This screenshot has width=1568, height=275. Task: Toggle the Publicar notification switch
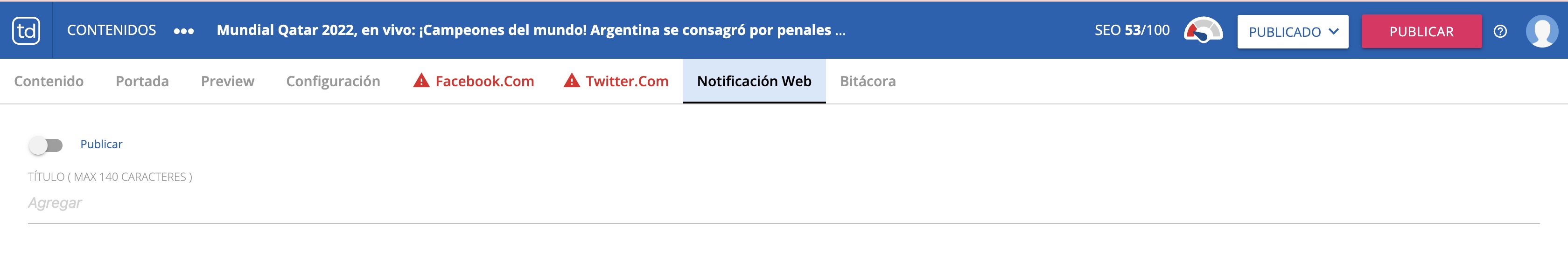(x=46, y=145)
